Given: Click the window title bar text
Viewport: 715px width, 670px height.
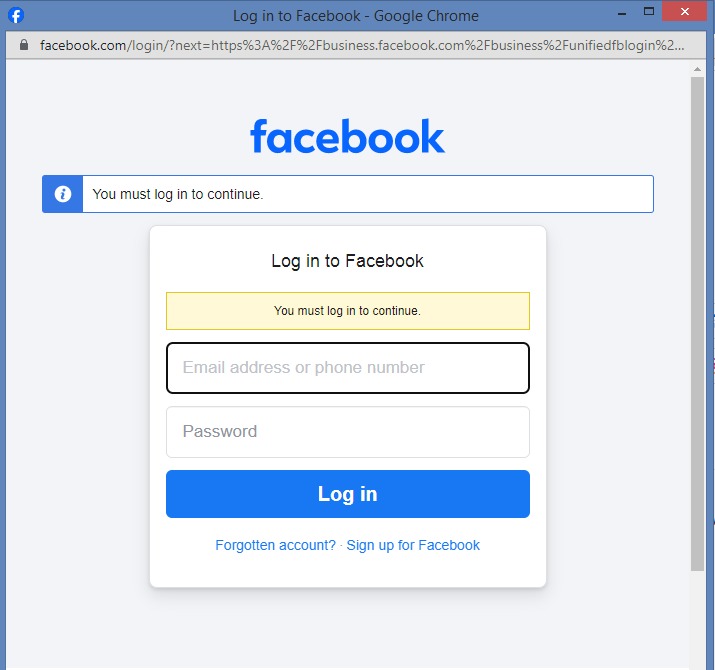Looking at the screenshot, I should click(356, 16).
